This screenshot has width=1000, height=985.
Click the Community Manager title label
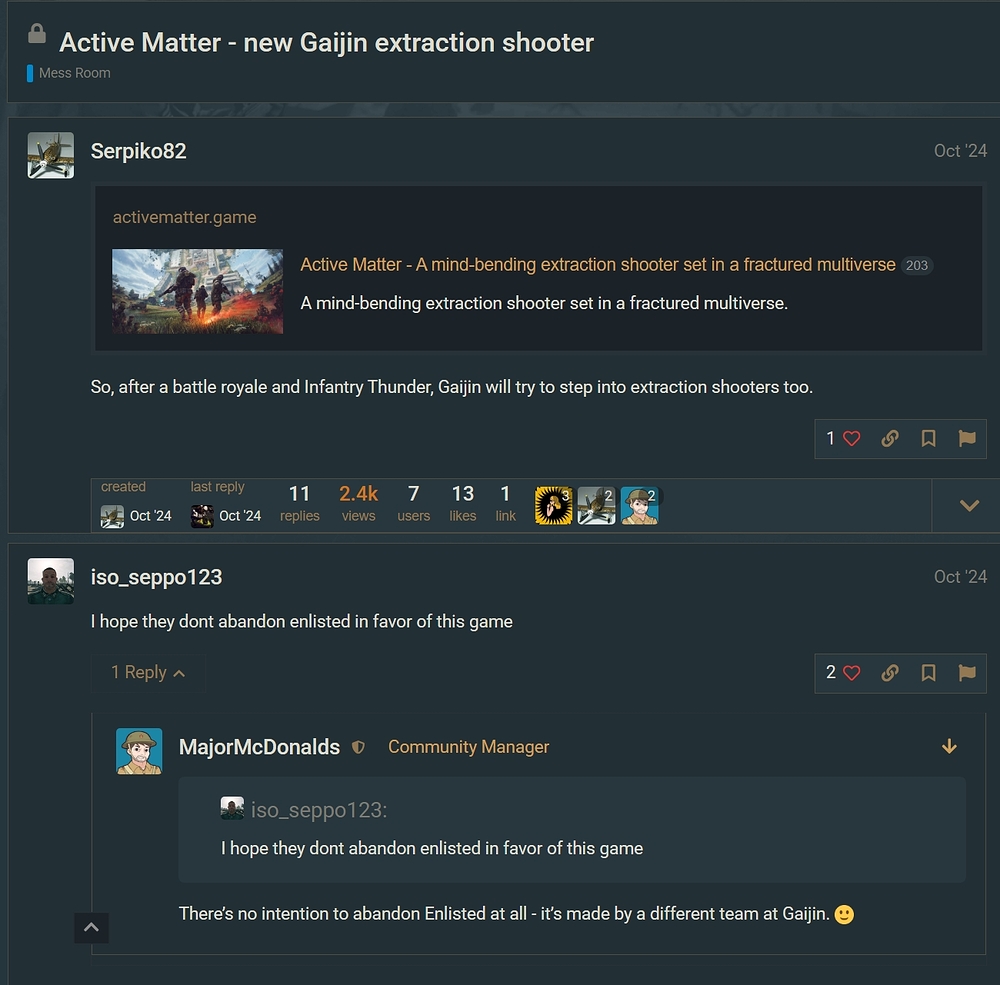(468, 747)
